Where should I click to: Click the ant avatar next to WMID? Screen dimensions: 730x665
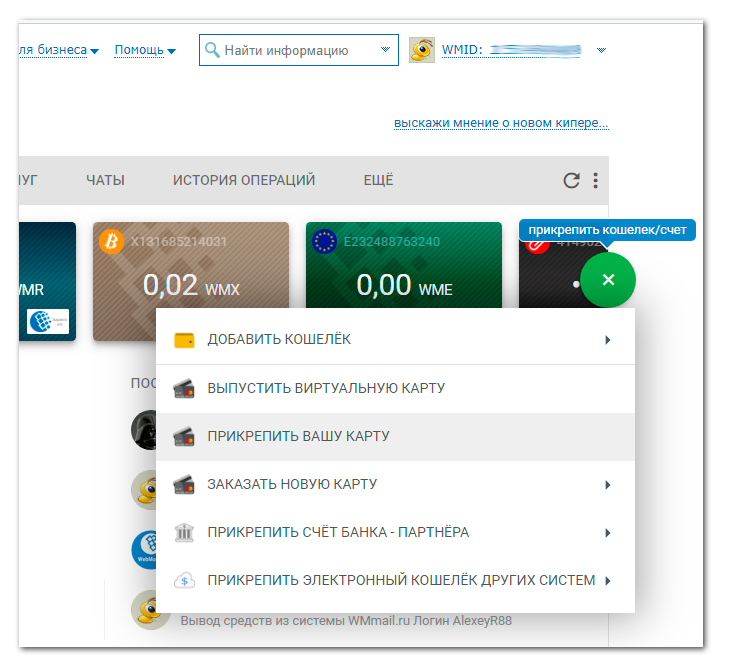click(422, 50)
